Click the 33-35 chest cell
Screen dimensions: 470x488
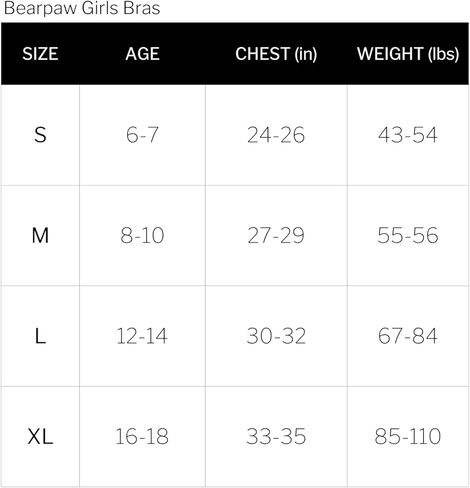coord(276,436)
